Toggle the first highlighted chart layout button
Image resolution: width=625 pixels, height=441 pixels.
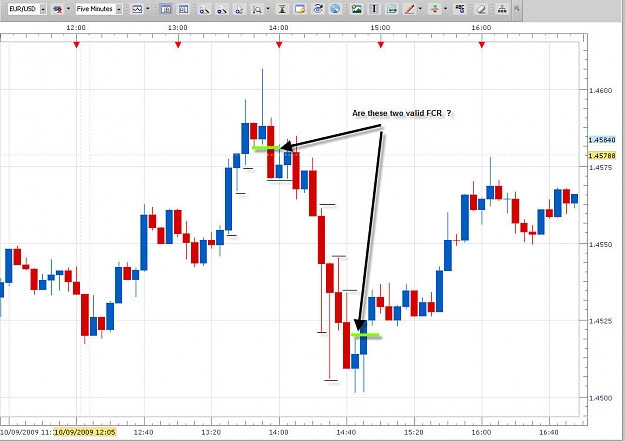pyautogui.click(x=165, y=9)
